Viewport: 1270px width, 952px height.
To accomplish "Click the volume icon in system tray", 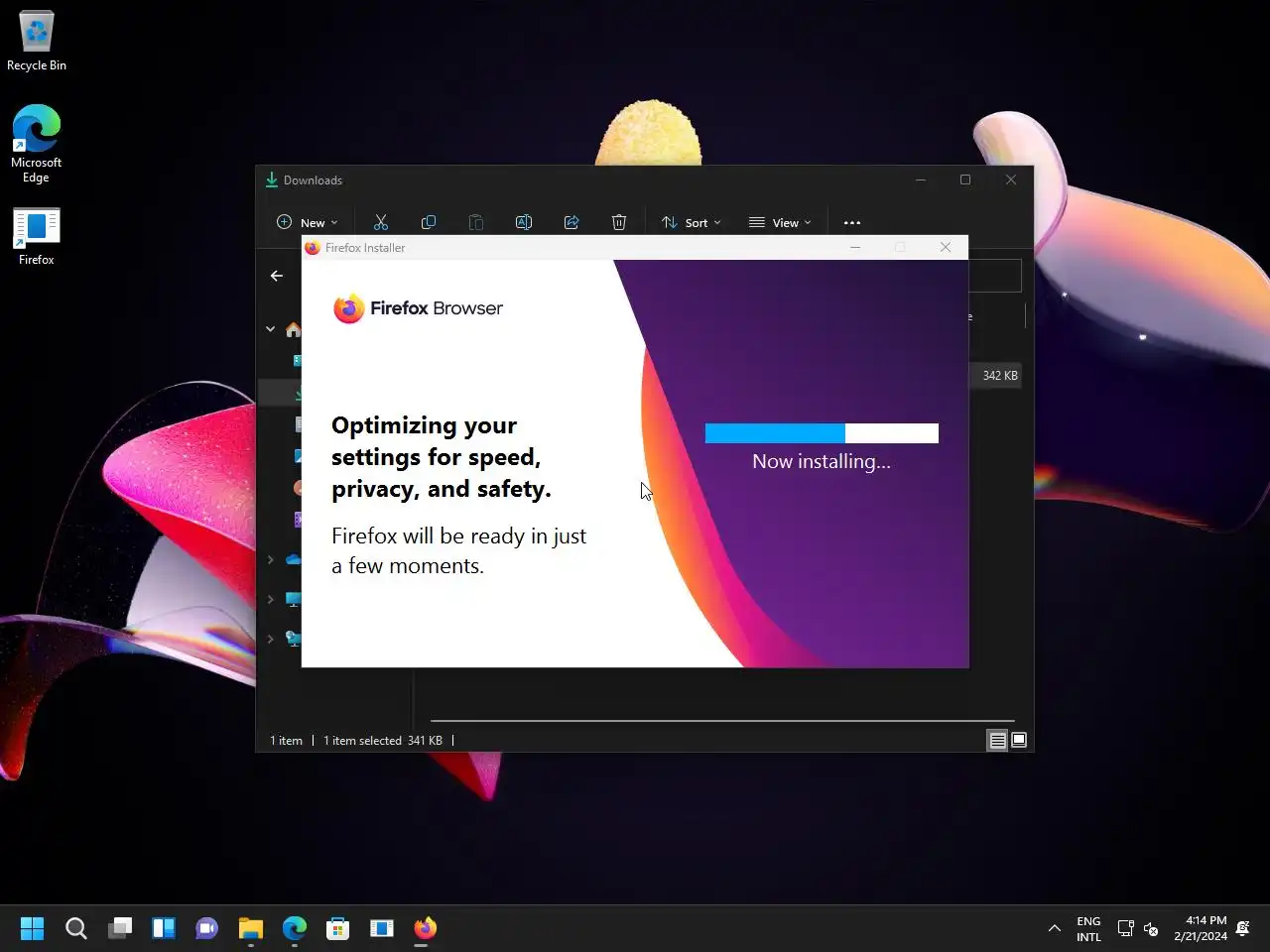I will tap(1151, 928).
